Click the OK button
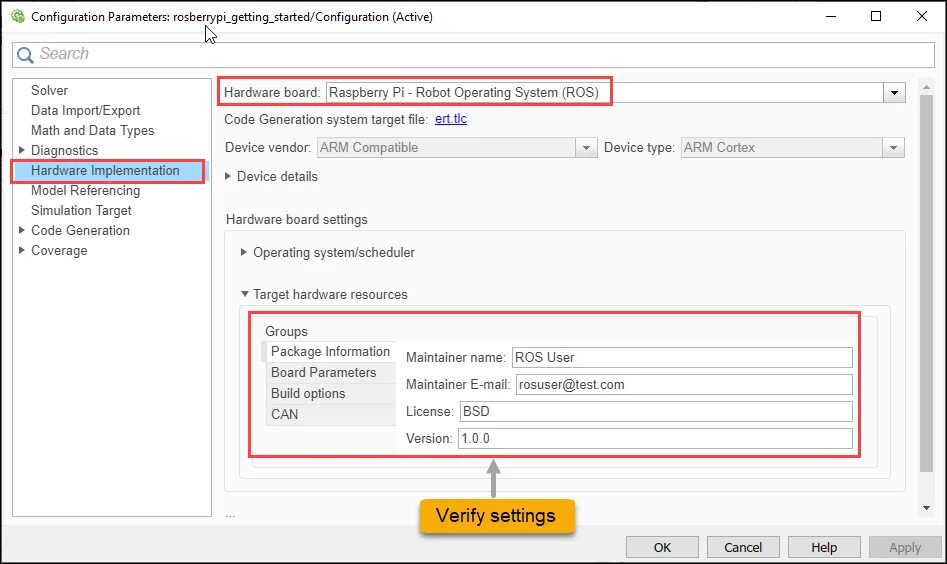The height and width of the screenshot is (564, 947). click(x=662, y=548)
